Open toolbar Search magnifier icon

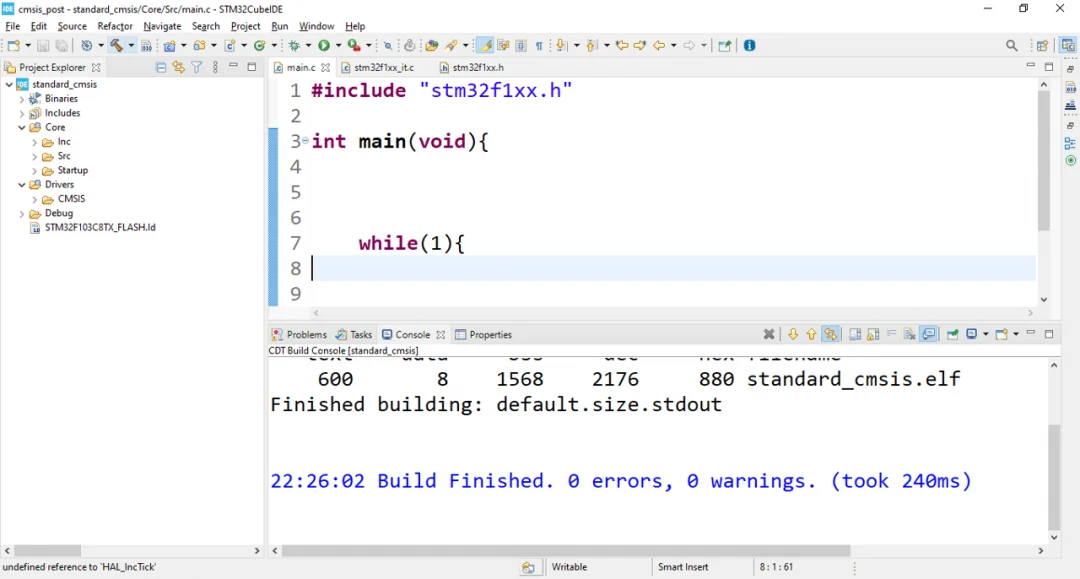(x=1011, y=45)
